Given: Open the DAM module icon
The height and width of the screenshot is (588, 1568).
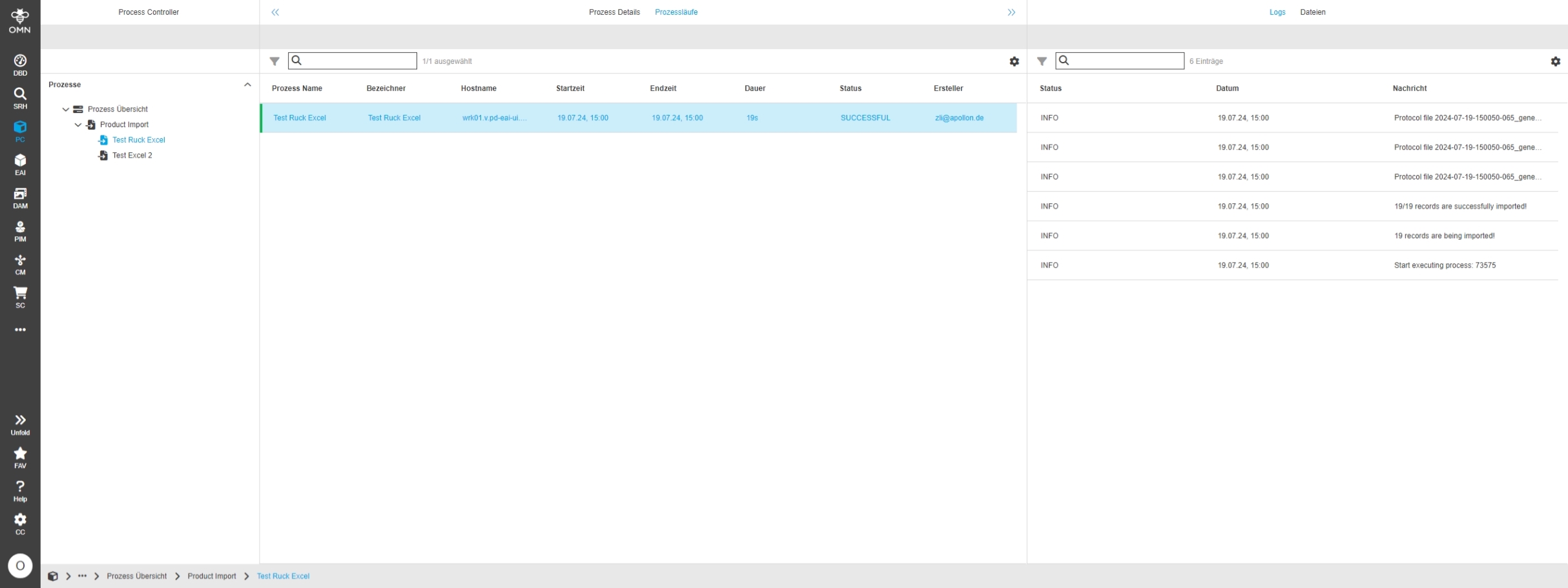Looking at the screenshot, I should (20, 198).
